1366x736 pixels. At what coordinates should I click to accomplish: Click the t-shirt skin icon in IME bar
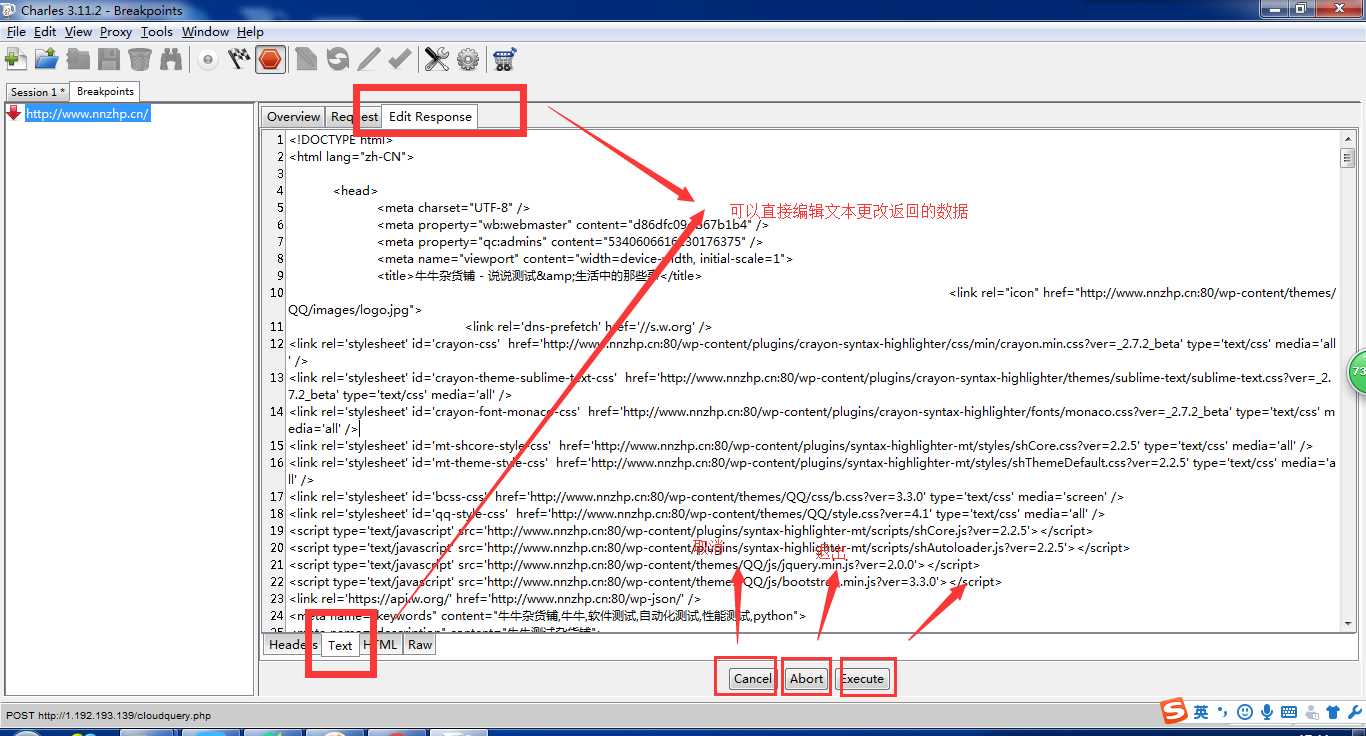coord(1333,712)
